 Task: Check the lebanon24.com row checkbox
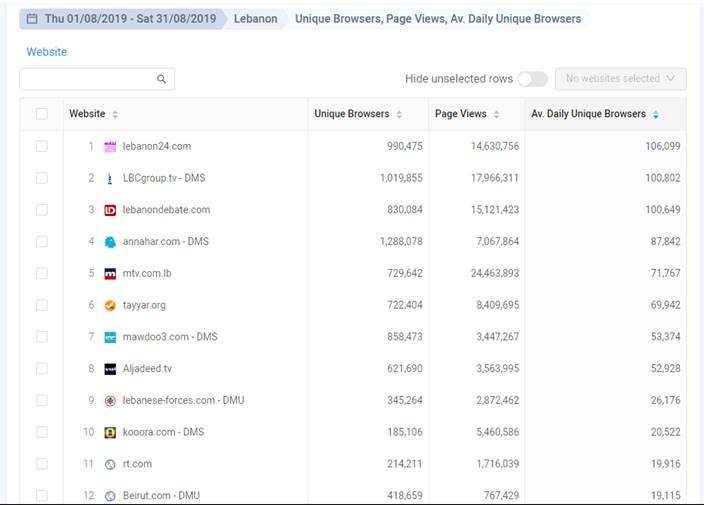click(x=42, y=146)
